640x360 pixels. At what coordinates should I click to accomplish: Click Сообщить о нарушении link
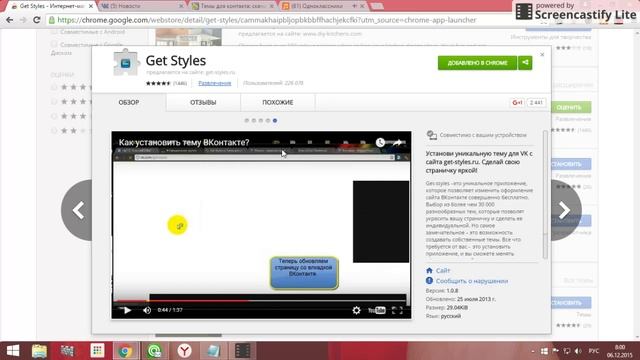[x=472, y=281]
